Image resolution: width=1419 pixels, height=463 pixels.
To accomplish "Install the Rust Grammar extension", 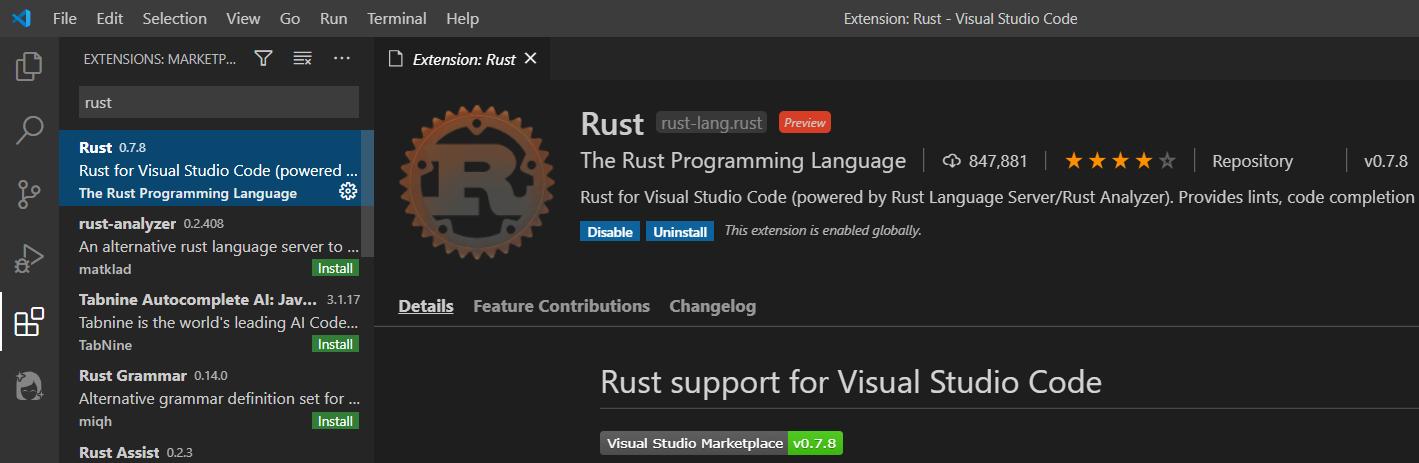I will click(335, 421).
